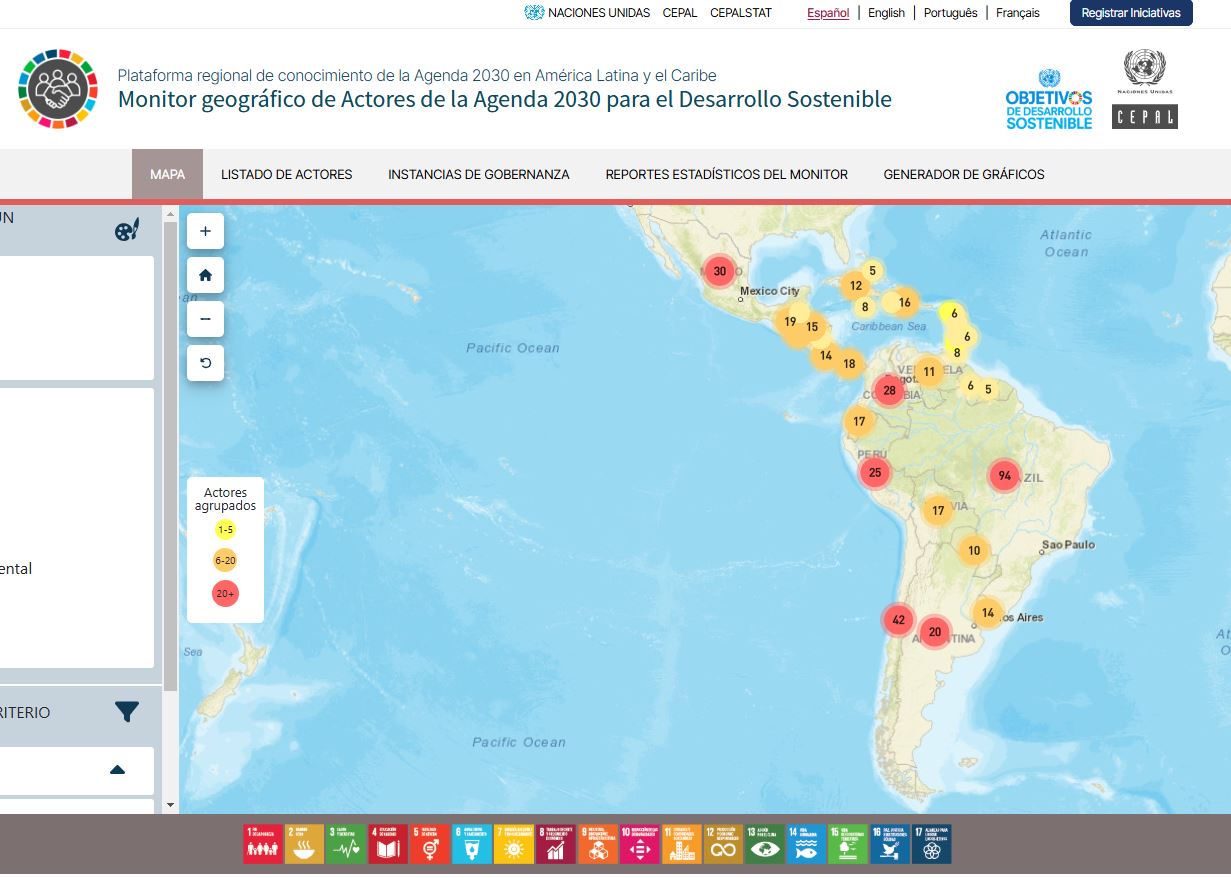Open GENERADOR DE GRÁFICOS tab
The width and height of the screenshot is (1231, 878).
964,174
